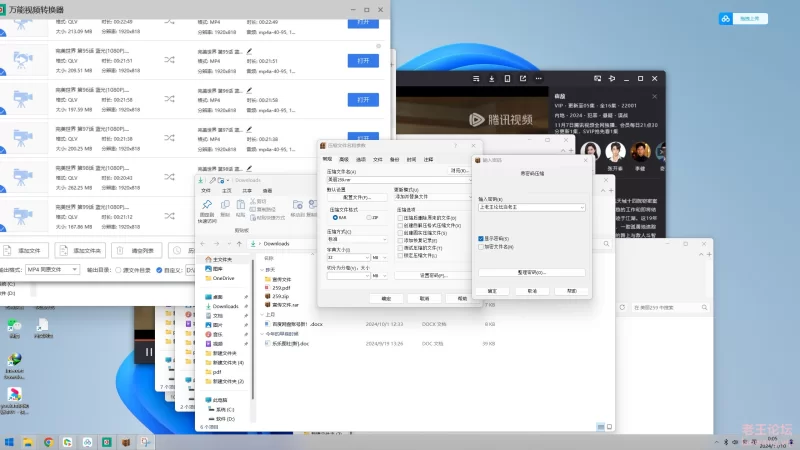Open the 更新模式 dropdown in archive dialog

click(x=433, y=196)
